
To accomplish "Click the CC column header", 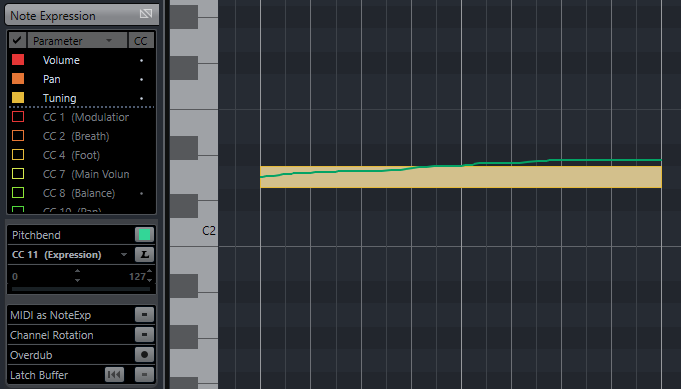I will coord(141,40).
